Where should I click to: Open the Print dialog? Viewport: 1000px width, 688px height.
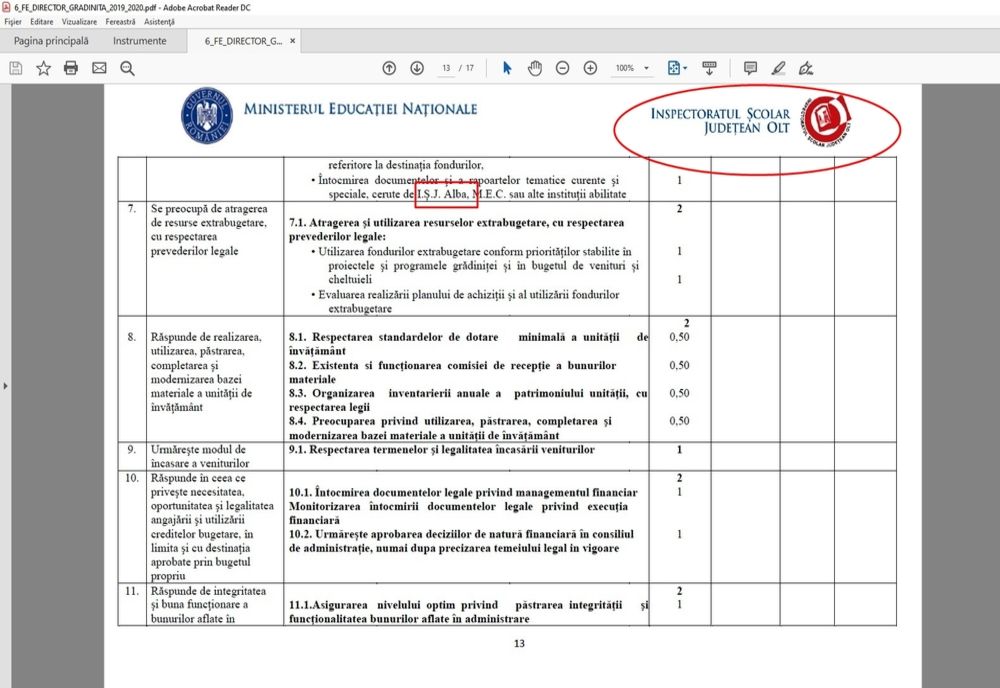(69, 68)
